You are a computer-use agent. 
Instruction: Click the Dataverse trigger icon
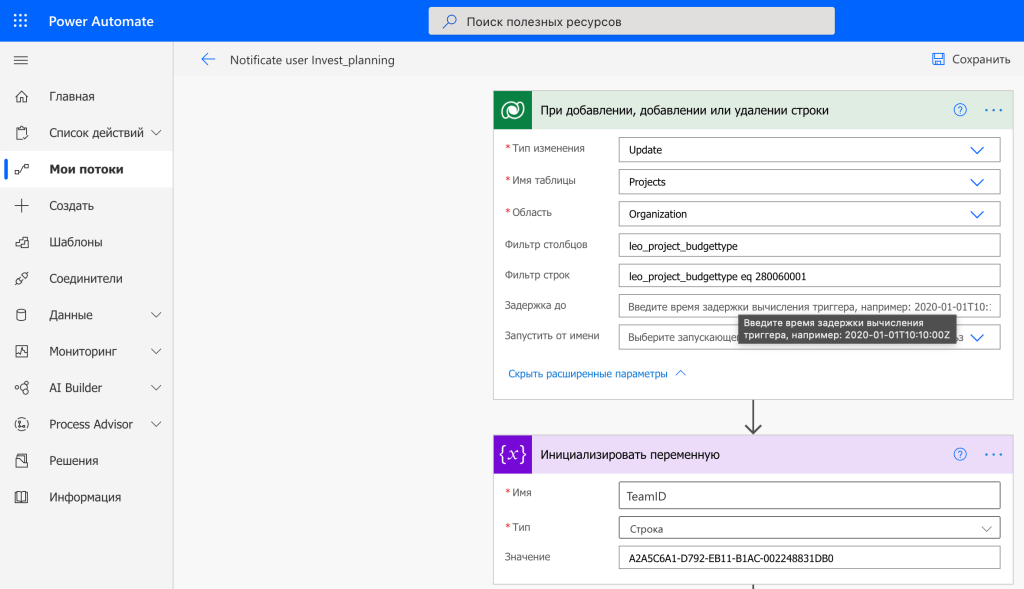(513, 110)
